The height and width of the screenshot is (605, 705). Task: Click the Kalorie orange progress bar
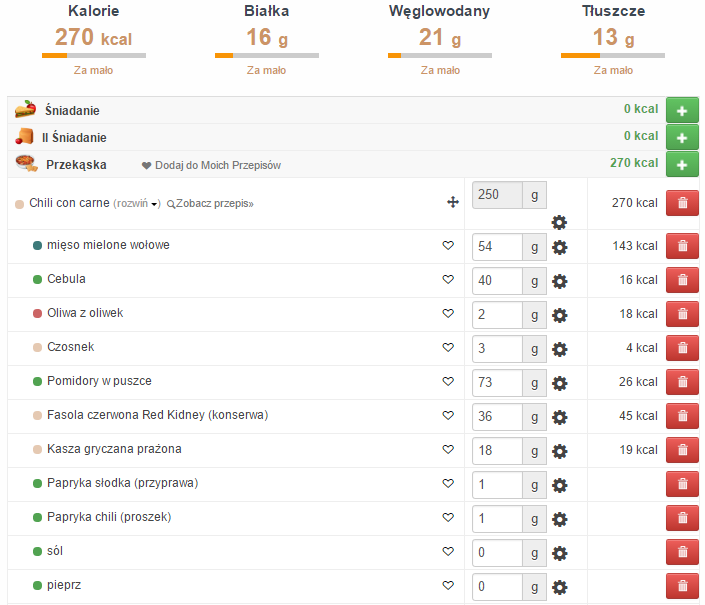tap(93, 56)
